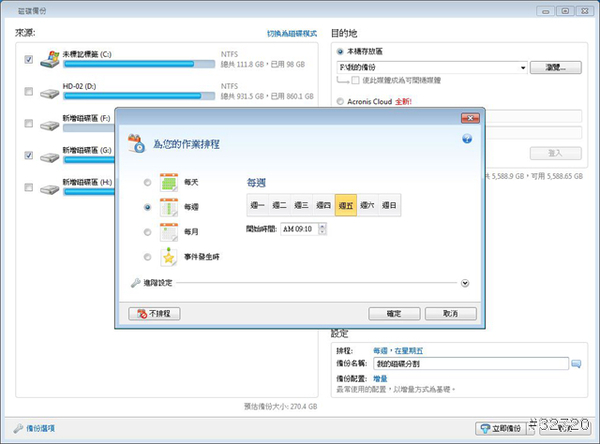Click the 瀏覽... browse button
Screen dimensions: 600x444
click(556, 68)
